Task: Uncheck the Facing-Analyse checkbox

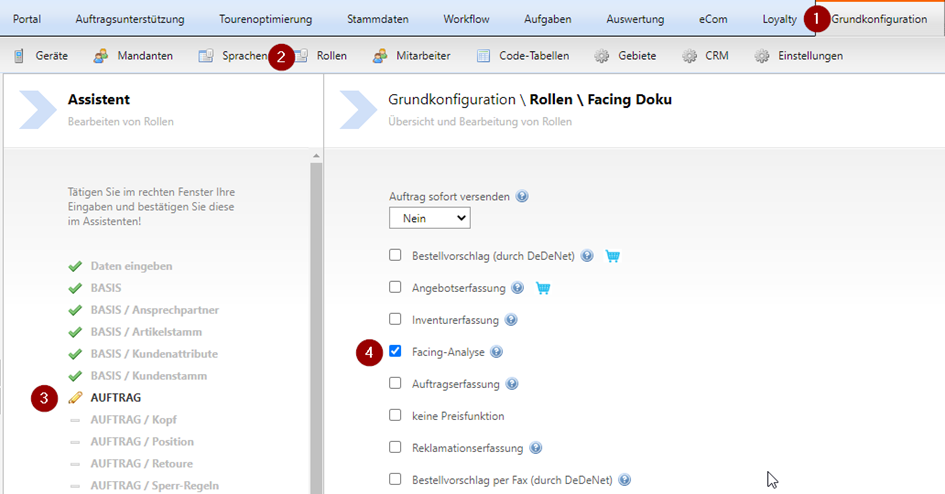Action: click(x=395, y=351)
